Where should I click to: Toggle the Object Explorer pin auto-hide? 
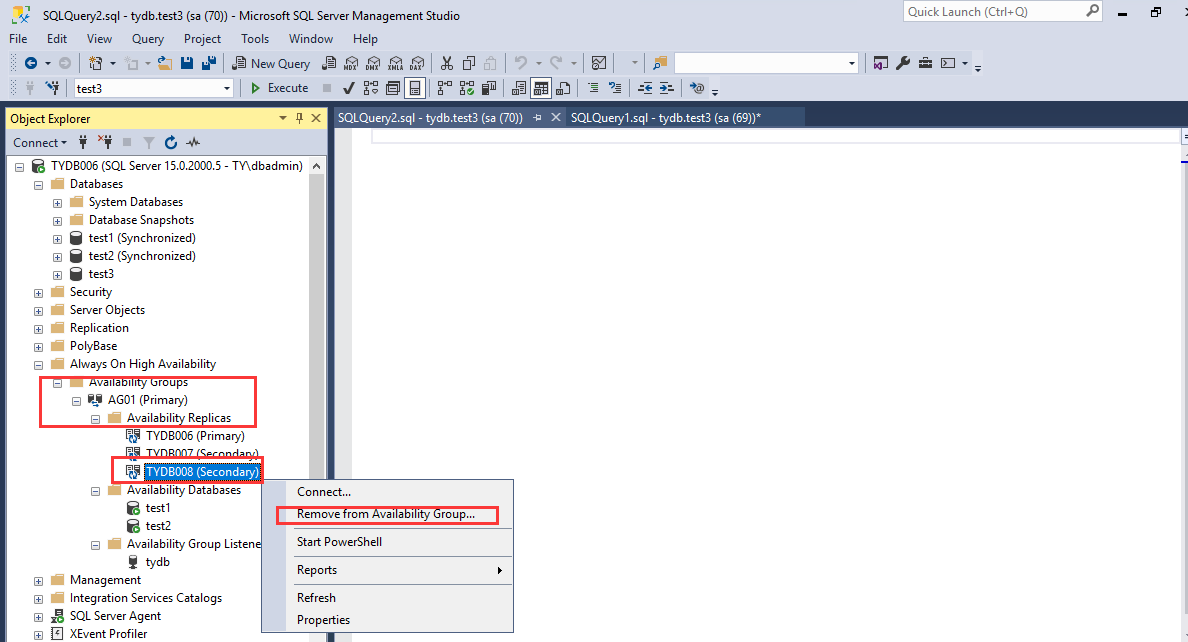(x=299, y=118)
